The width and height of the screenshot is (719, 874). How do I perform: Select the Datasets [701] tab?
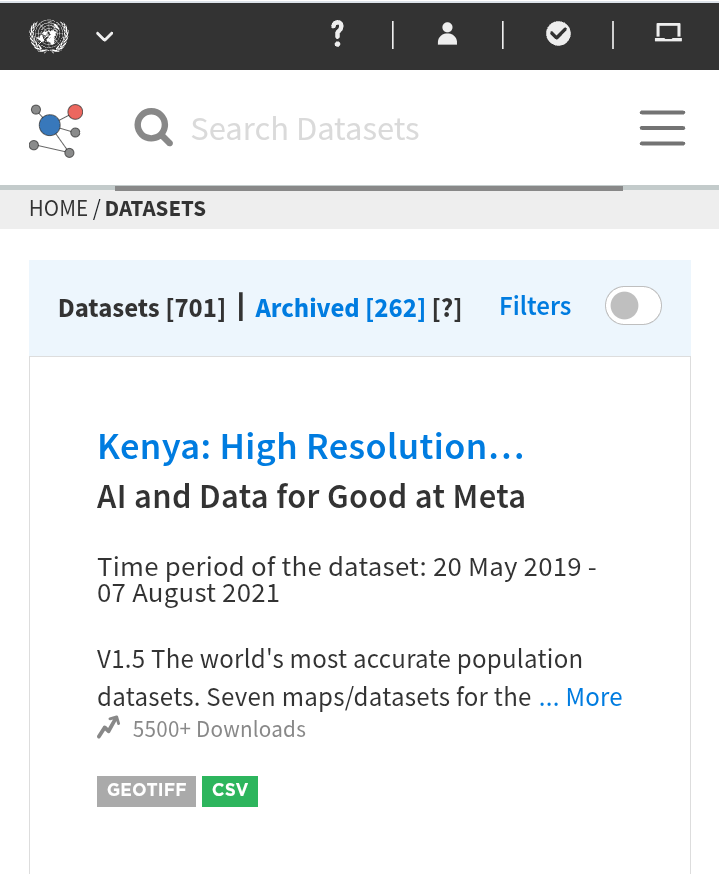(142, 308)
